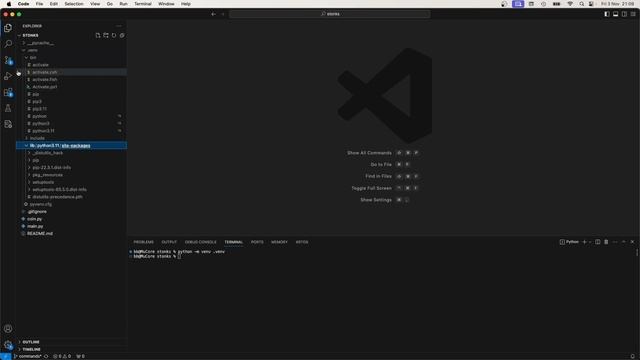Open notifications bell in status bar
Viewport: 640px width, 360px height.
click(633, 356)
